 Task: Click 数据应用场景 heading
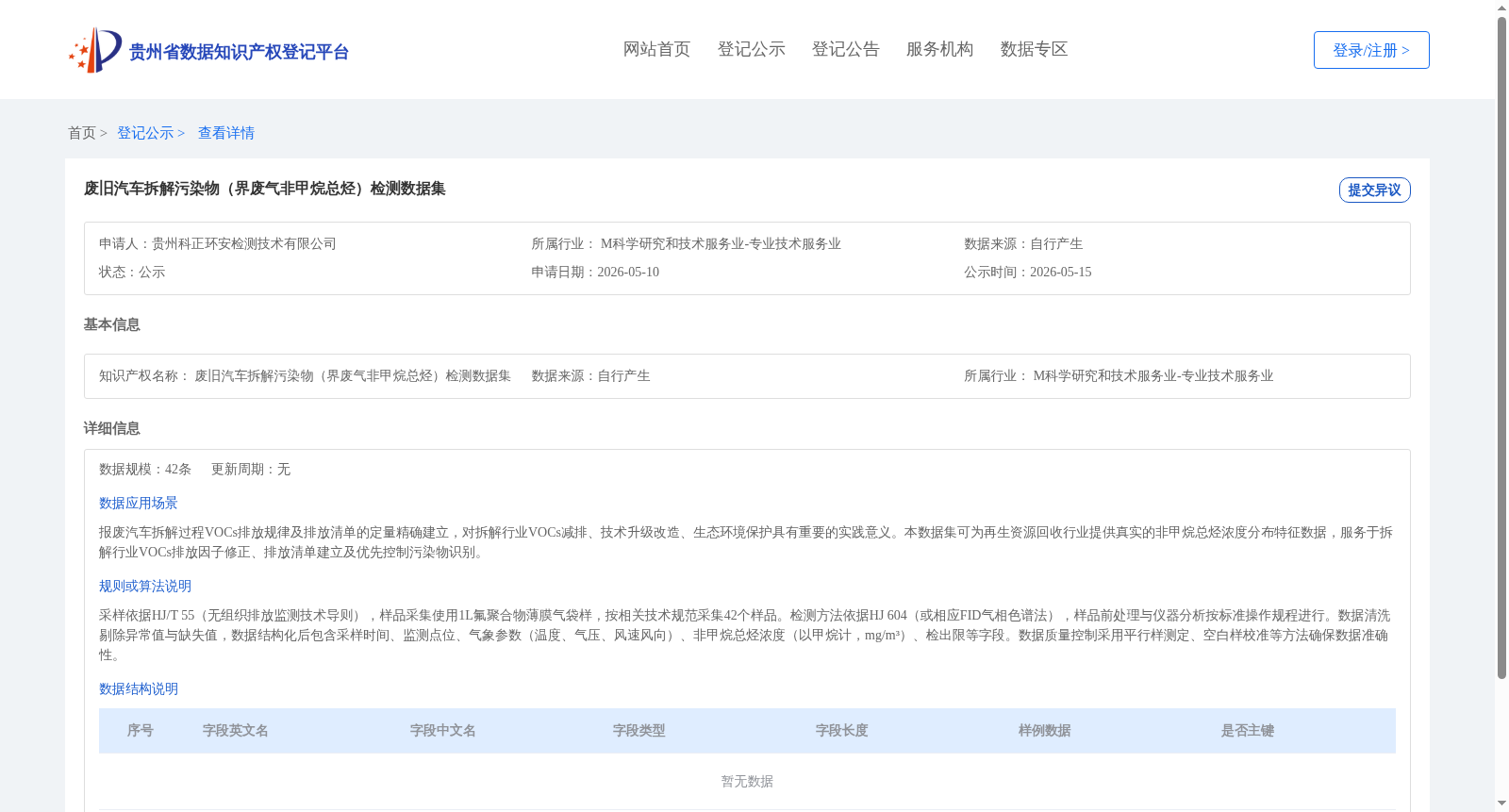coord(139,504)
